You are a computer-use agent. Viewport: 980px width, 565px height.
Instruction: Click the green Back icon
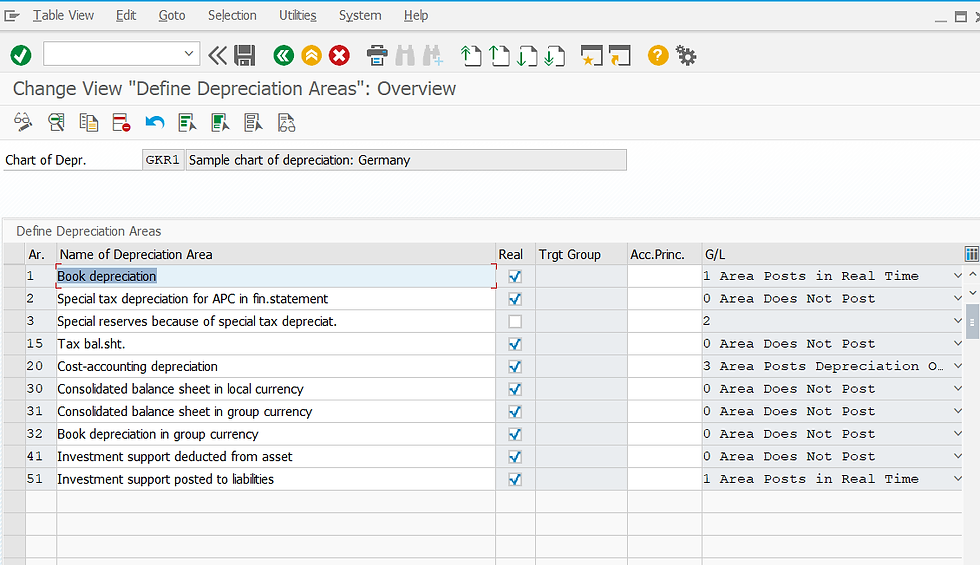pos(283,56)
